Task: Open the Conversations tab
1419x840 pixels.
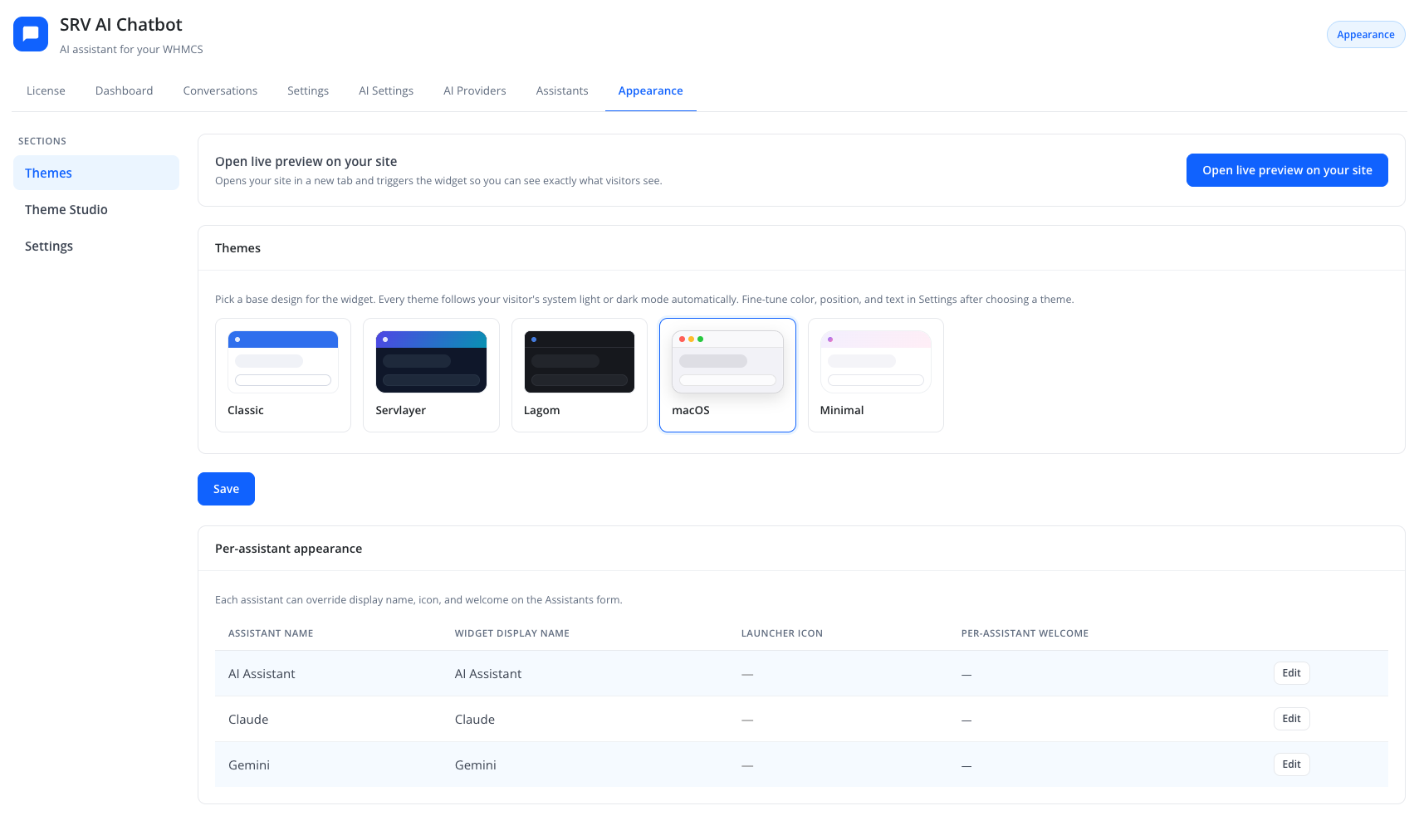Action: pos(220,90)
